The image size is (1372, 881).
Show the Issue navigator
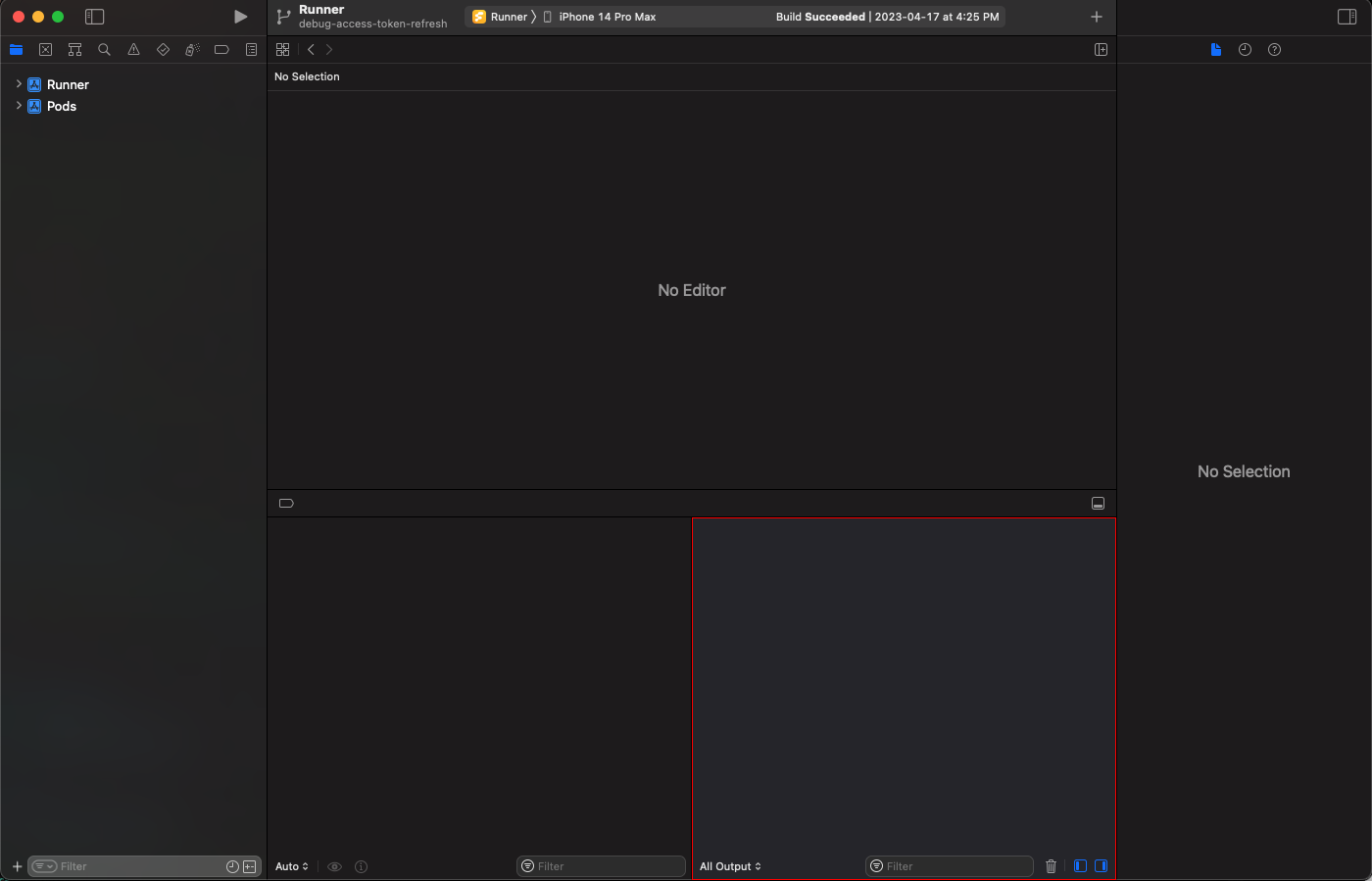coord(133,49)
